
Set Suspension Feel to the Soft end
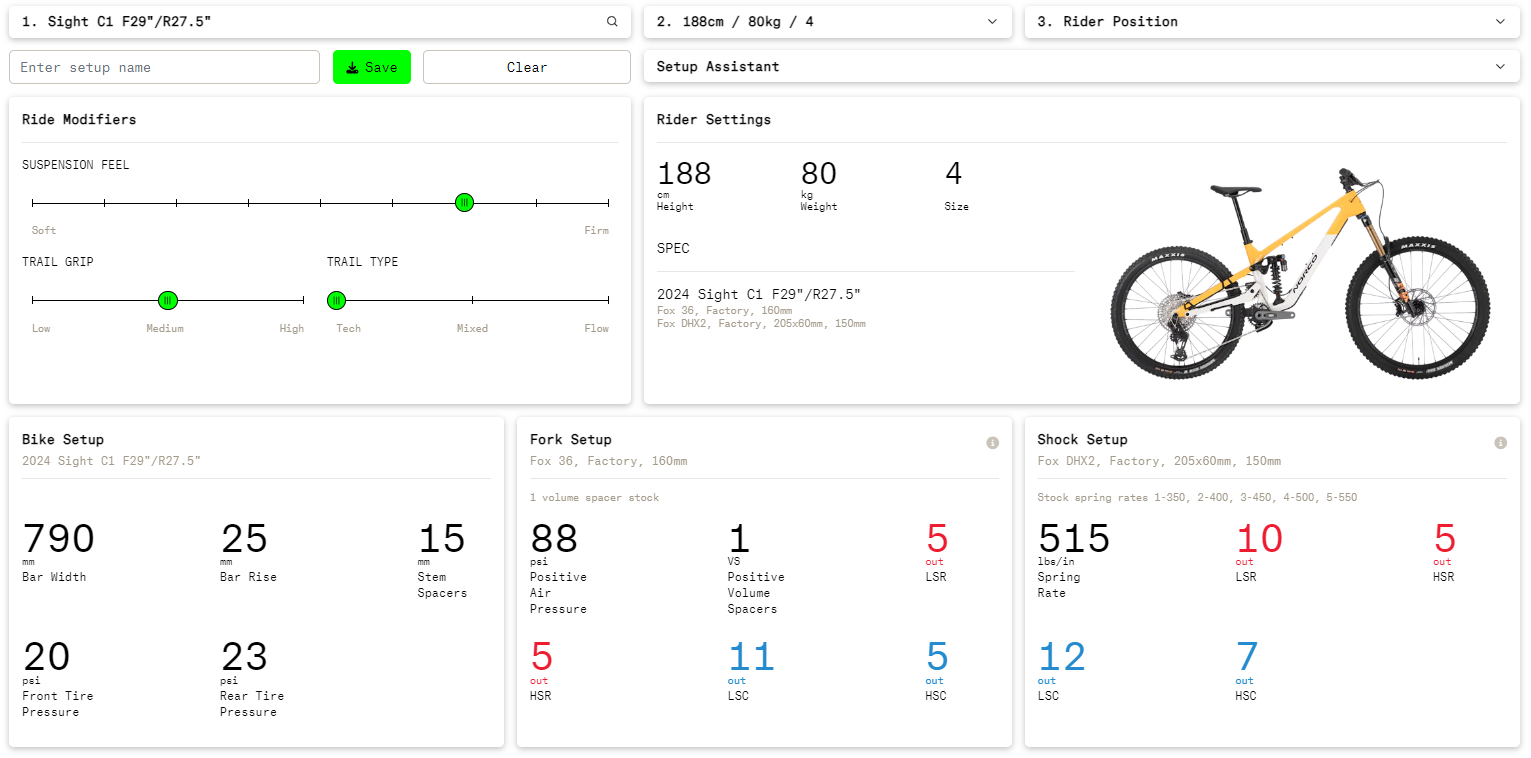click(33, 203)
